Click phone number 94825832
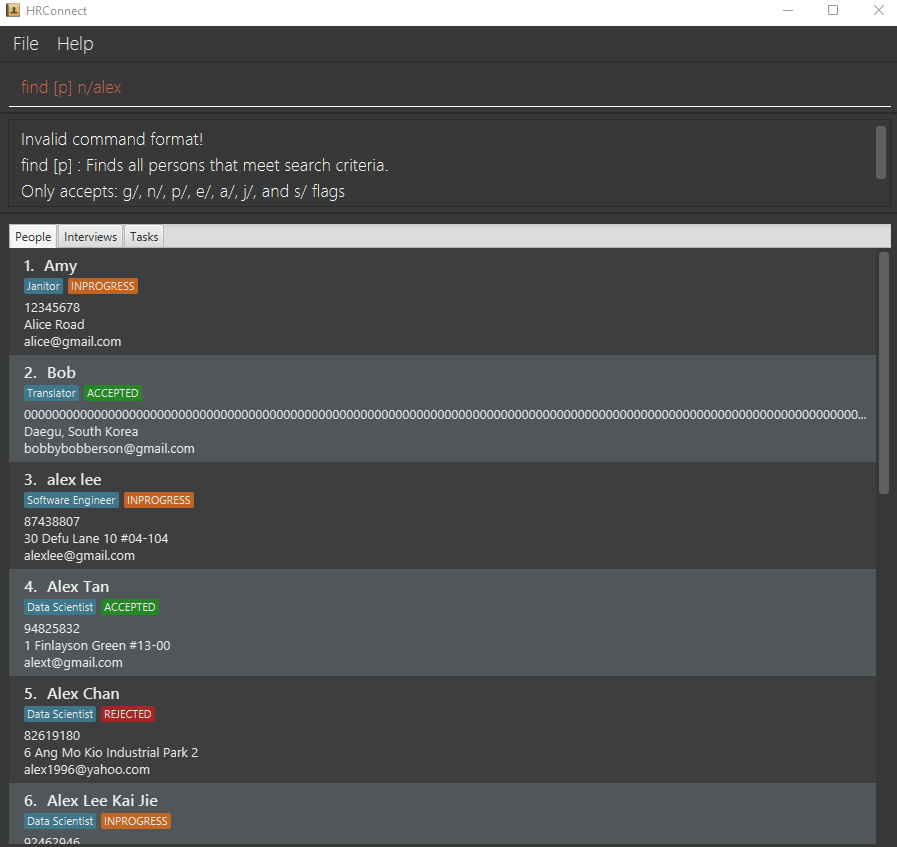 (52, 629)
